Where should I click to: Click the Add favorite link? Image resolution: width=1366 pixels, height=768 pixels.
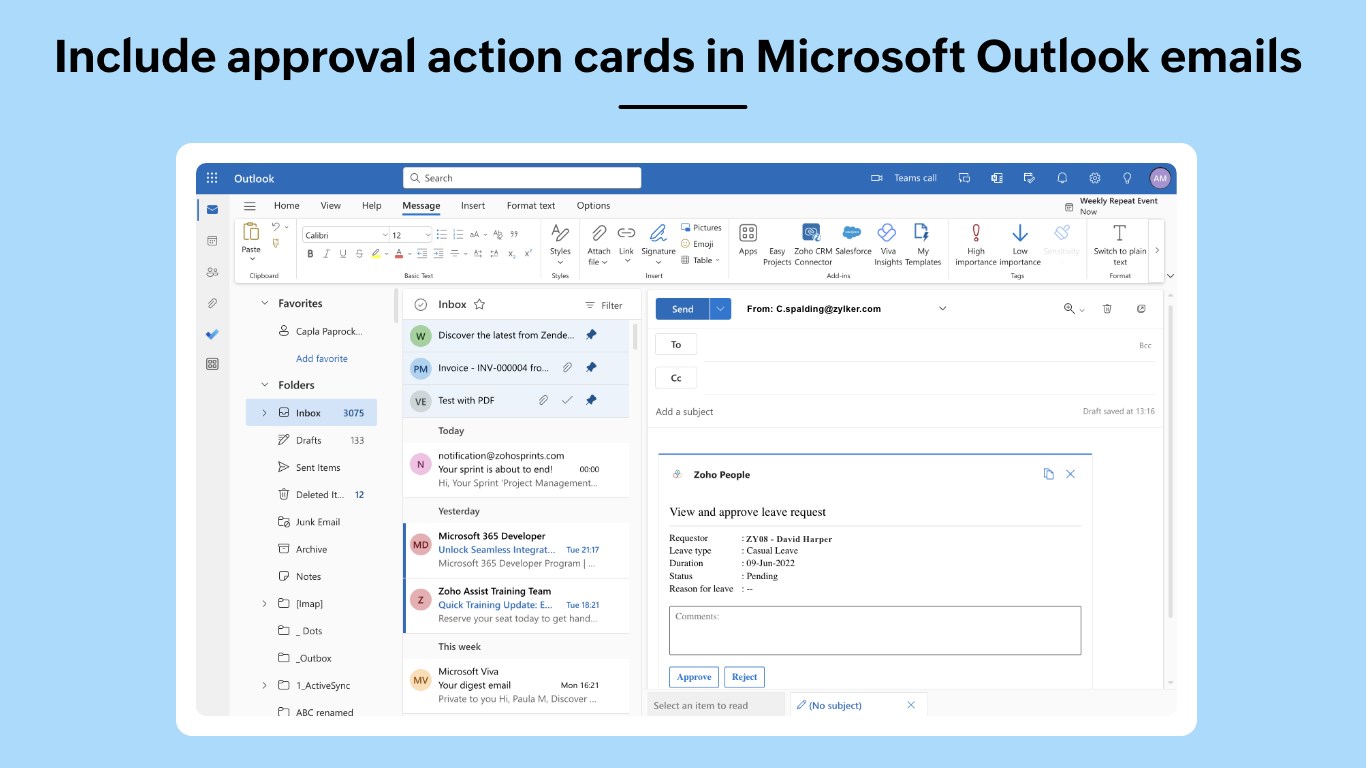[x=322, y=359]
